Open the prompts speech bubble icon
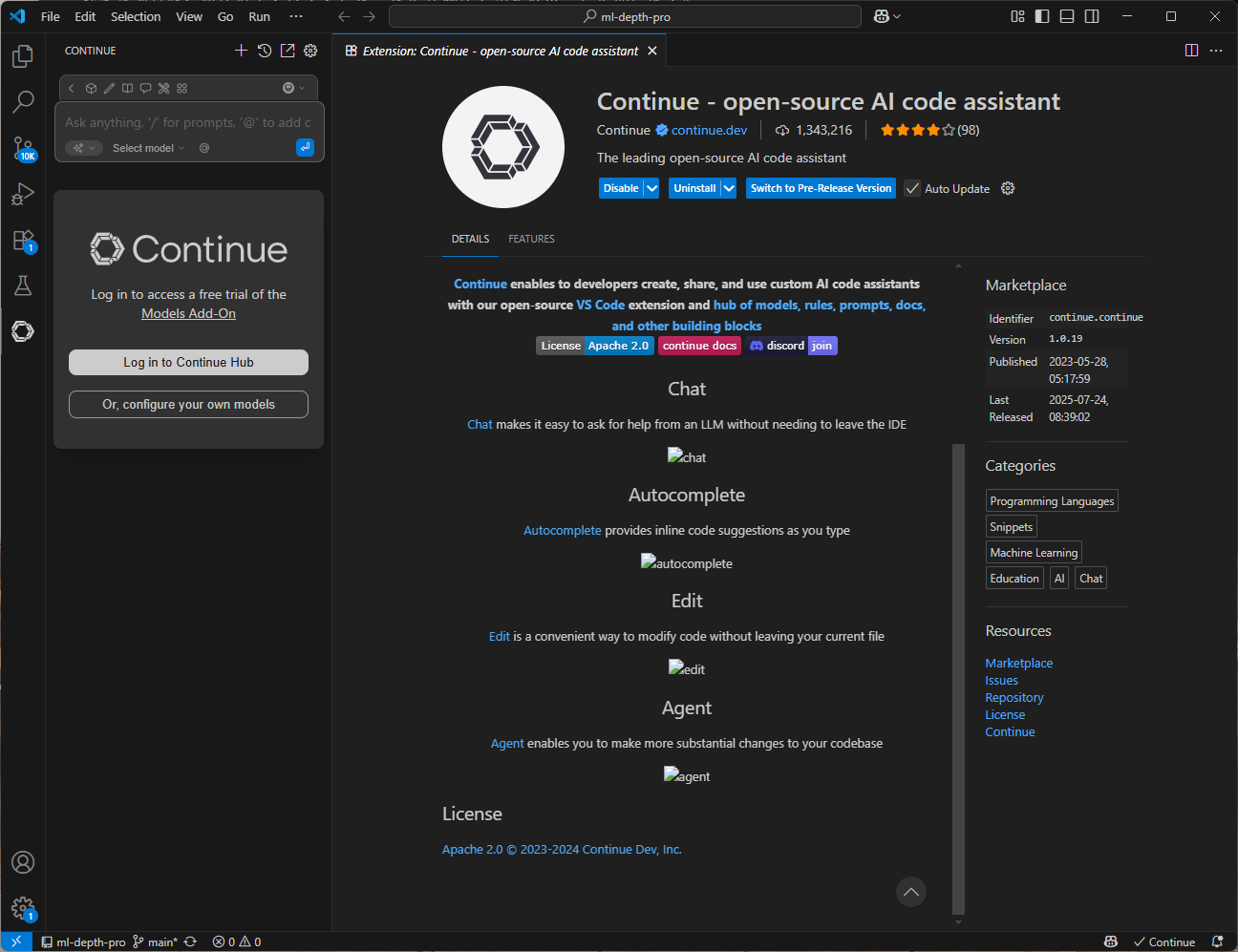This screenshot has width=1238, height=952. (x=145, y=88)
